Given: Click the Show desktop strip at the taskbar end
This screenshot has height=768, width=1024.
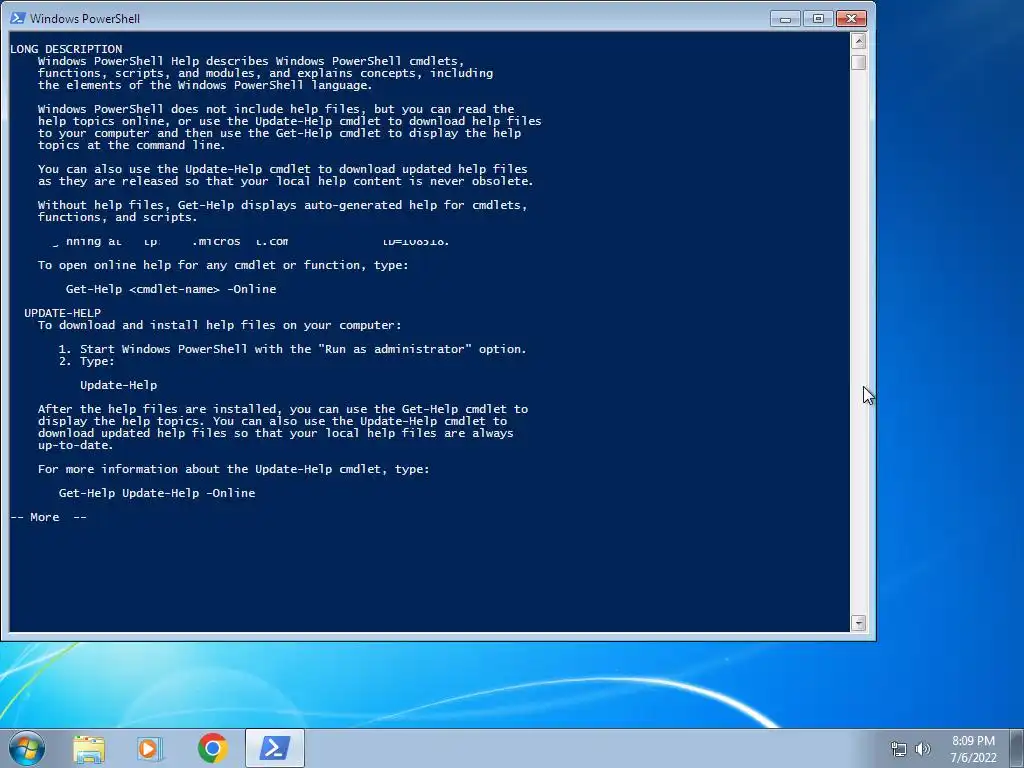Looking at the screenshot, I should [1017, 748].
